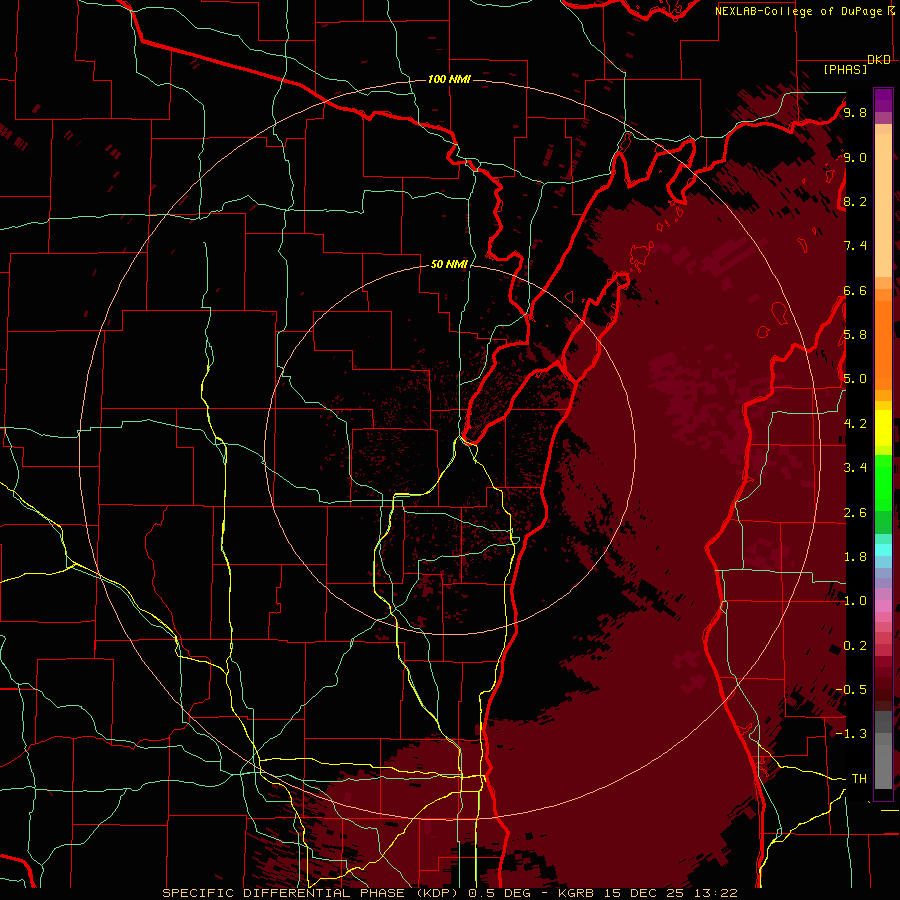Pick the bright green color bar segment
Screen dimensions: 900x900
point(883,482)
